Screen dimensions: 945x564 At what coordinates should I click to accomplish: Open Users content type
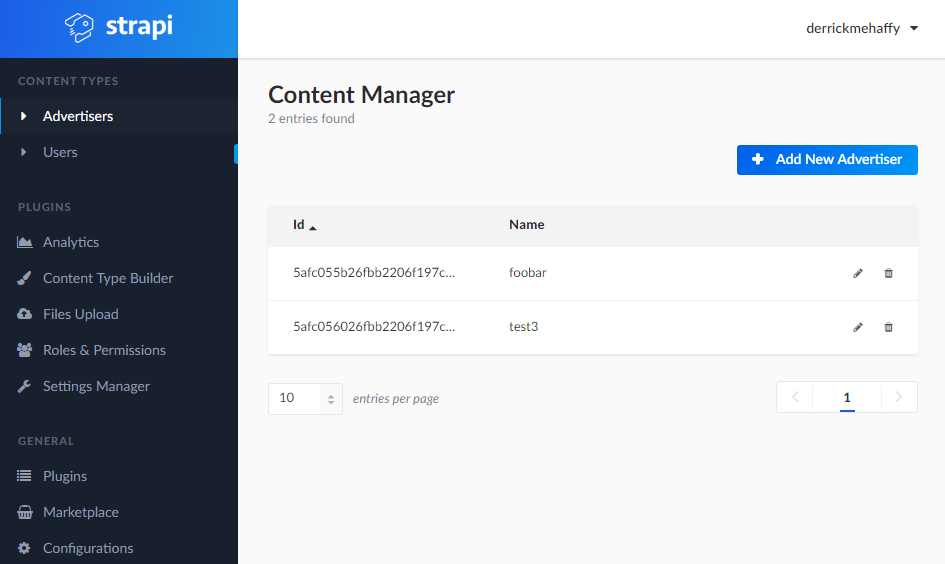tap(119, 152)
